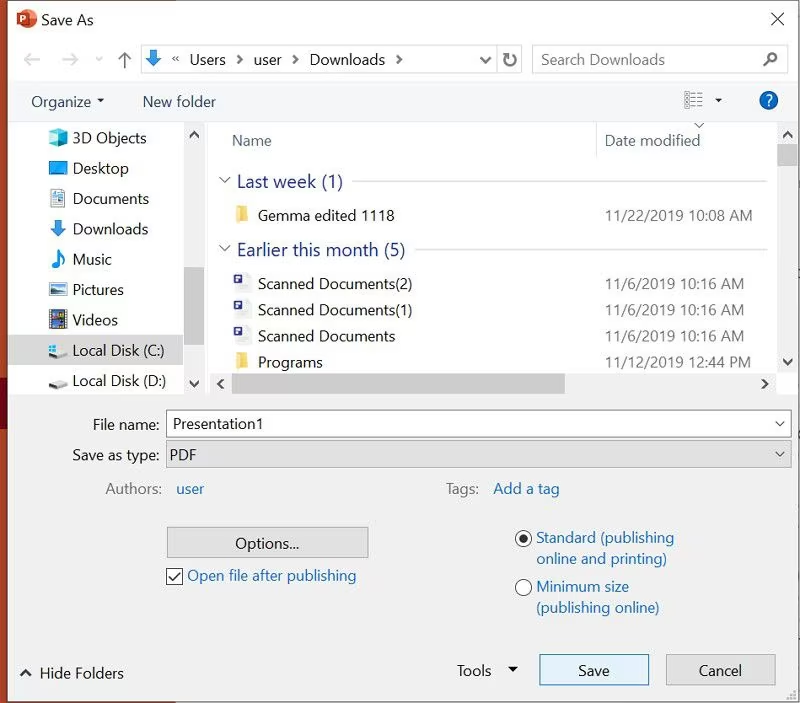This screenshot has width=800, height=703.
Task: Select Standard publishing online and printing option
Action: [x=523, y=539]
